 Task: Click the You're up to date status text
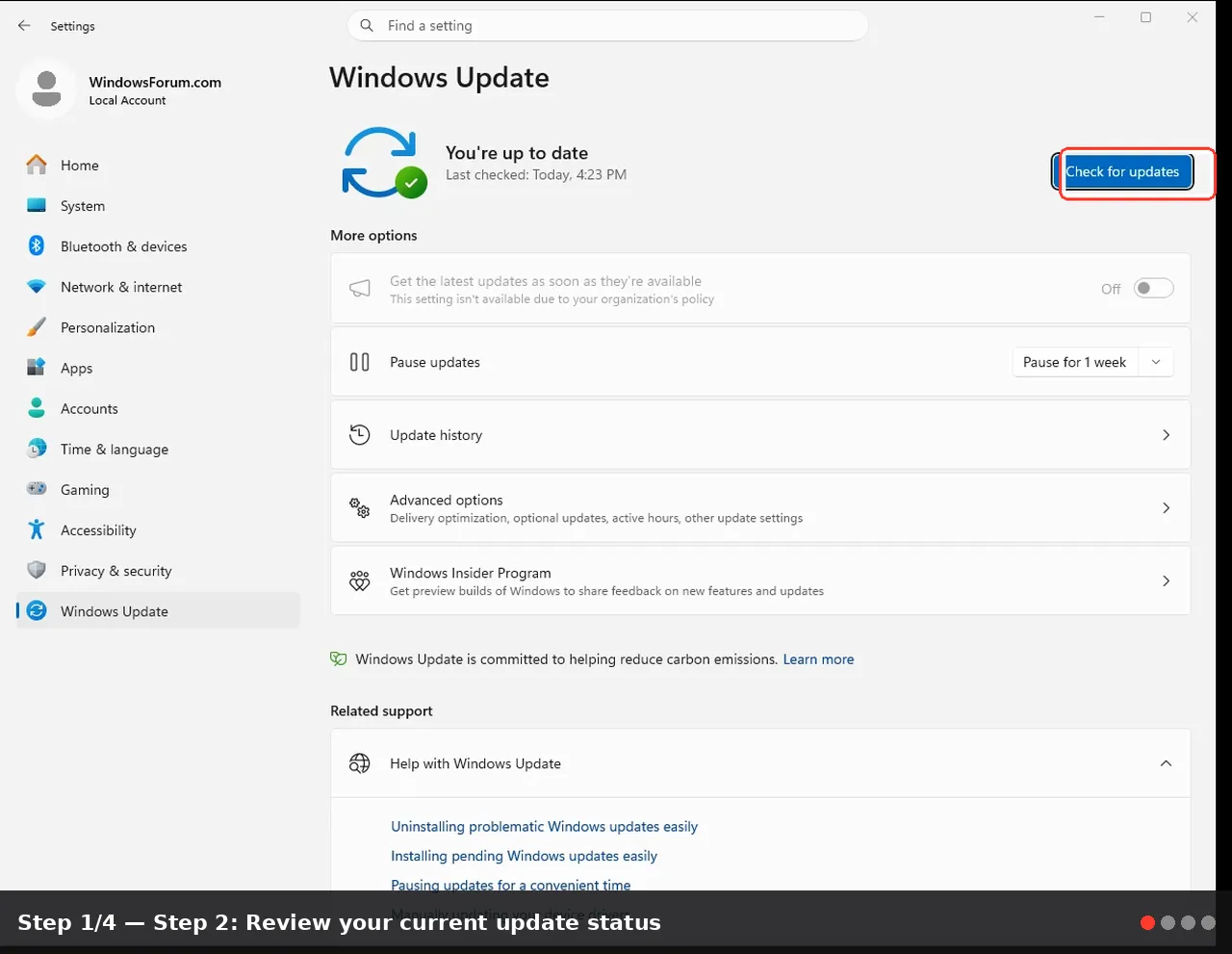click(517, 153)
